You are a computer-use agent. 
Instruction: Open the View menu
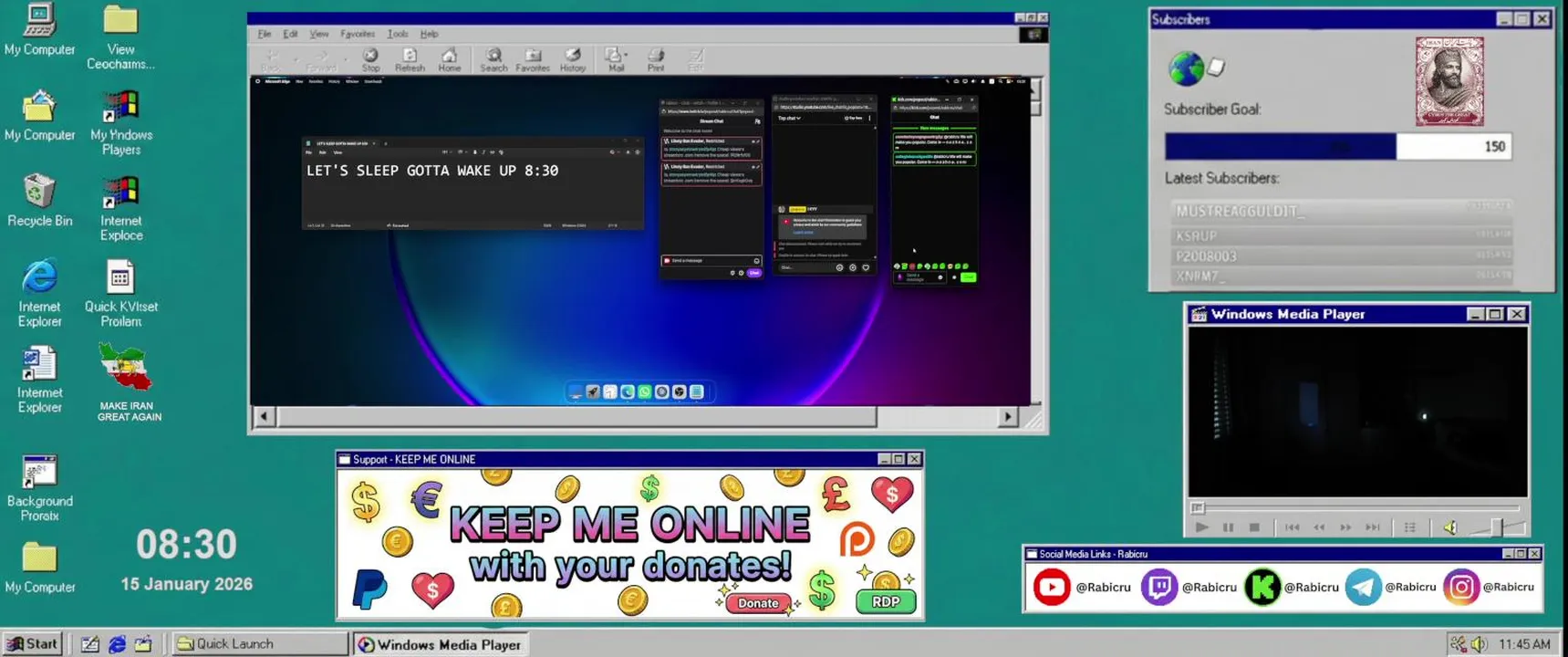click(x=318, y=34)
